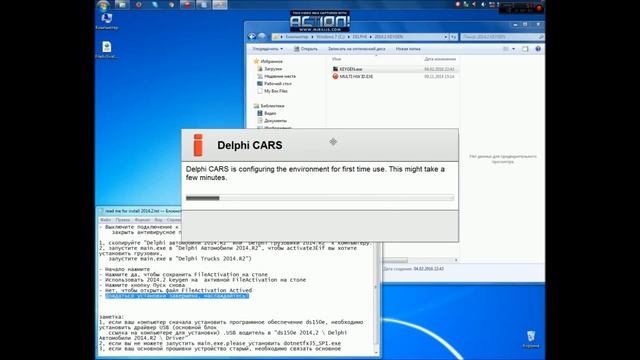The image size is (640, 360).
Task: Select the FileActivation file on desktop
Action: (107, 50)
